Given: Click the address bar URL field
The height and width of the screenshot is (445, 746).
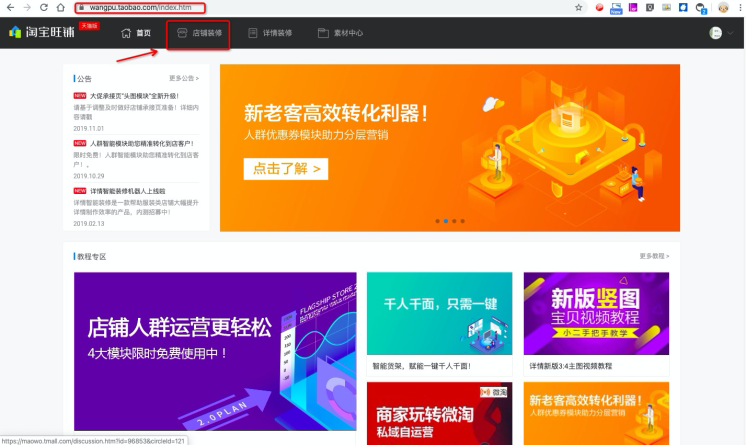Looking at the screenshot, I should pos(140,8).
